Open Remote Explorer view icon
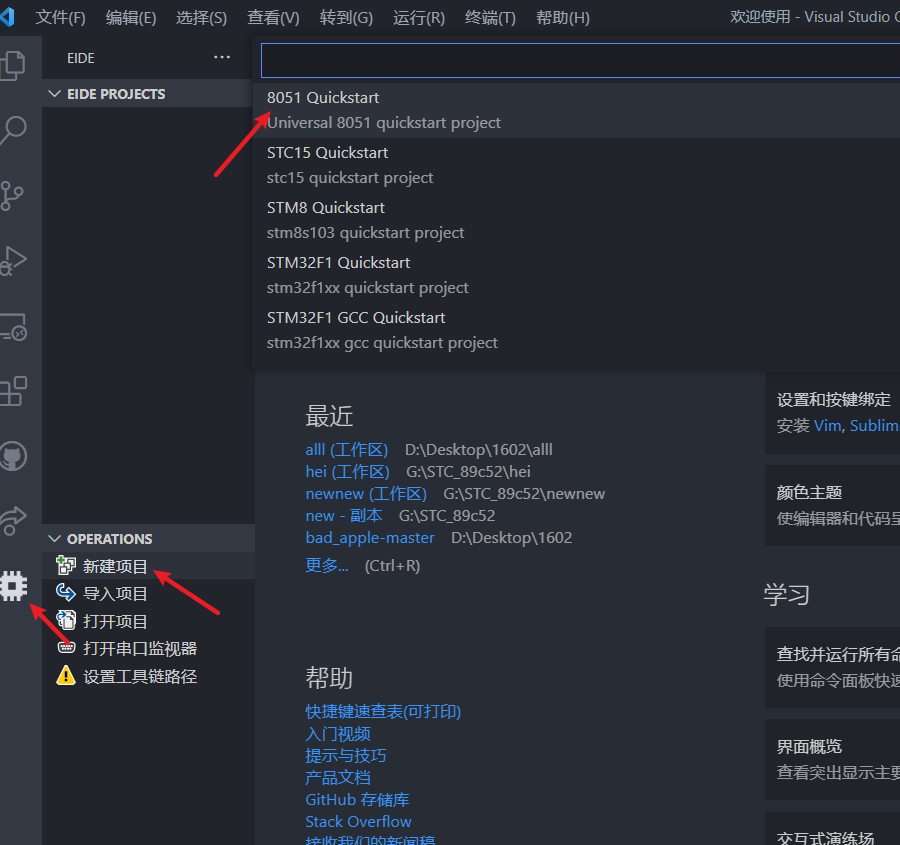 click(13, 327)
